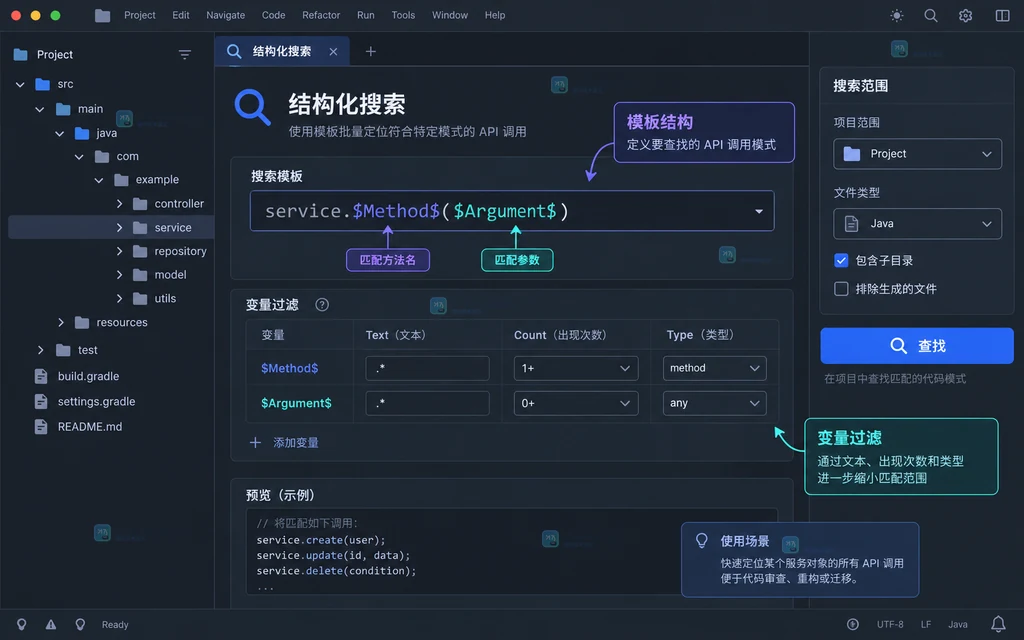Open the notifications bell icon
This screenshot has height=640, width=1024.
click(998, 624)
